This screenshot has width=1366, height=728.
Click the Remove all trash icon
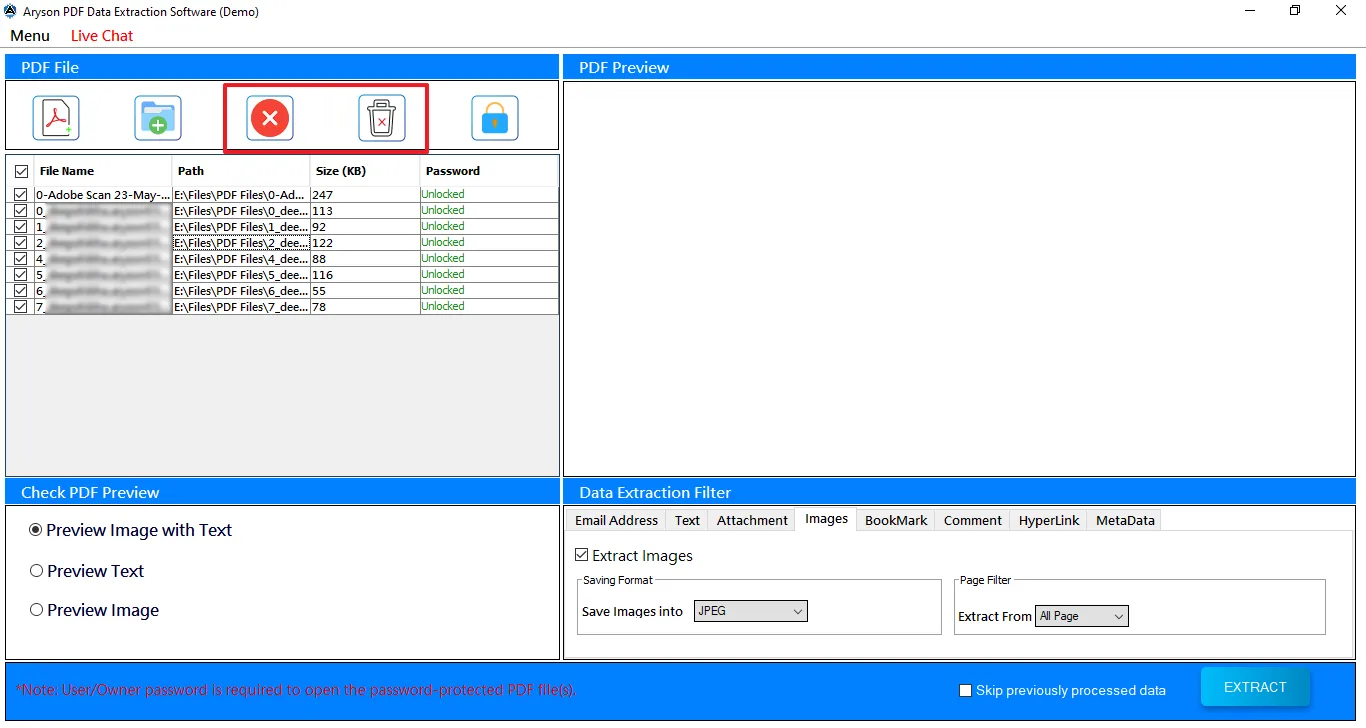(x=382, y=118)
